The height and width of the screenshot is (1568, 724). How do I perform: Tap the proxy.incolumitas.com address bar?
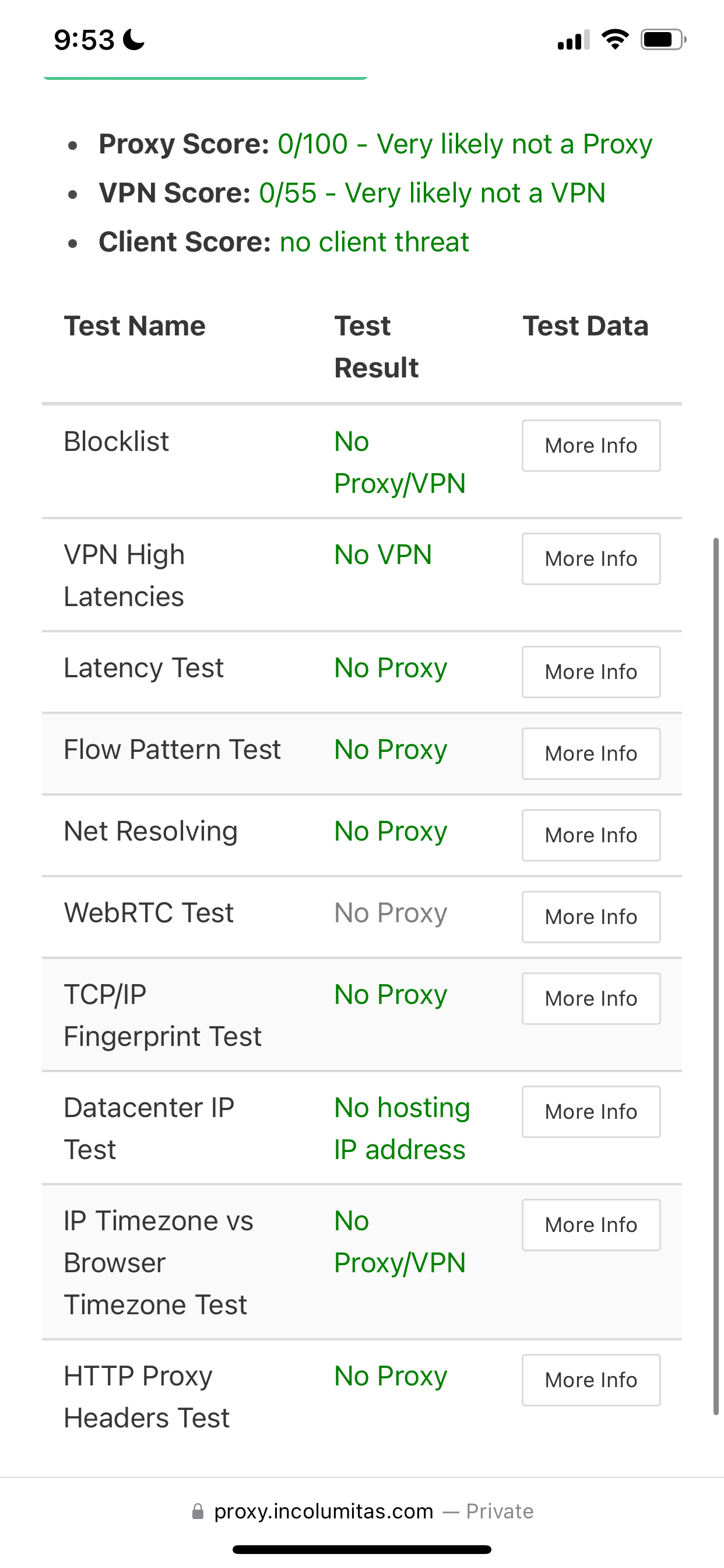click(x=324, y=1511)
